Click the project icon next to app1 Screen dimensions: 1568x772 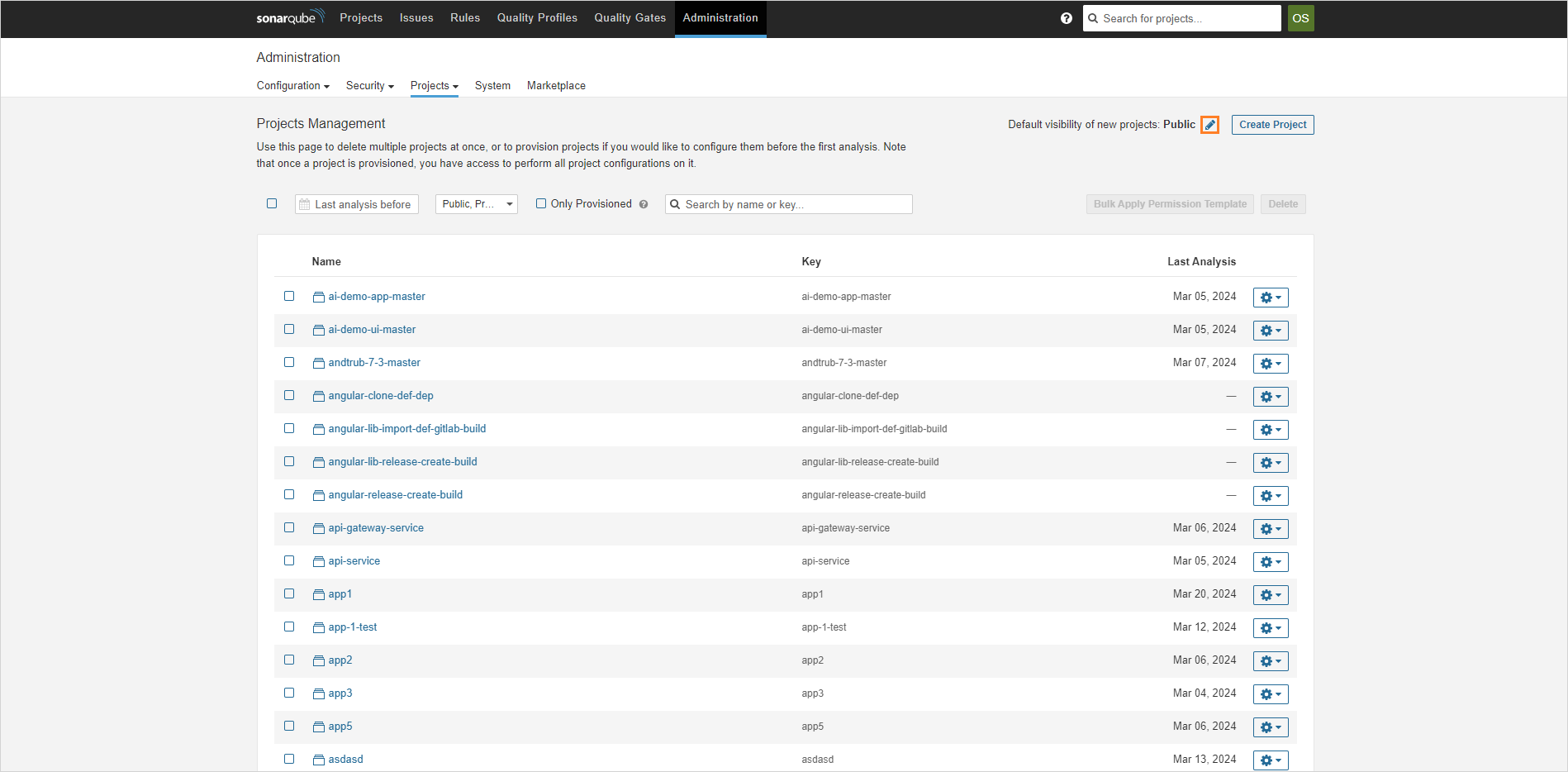[319, 593]
